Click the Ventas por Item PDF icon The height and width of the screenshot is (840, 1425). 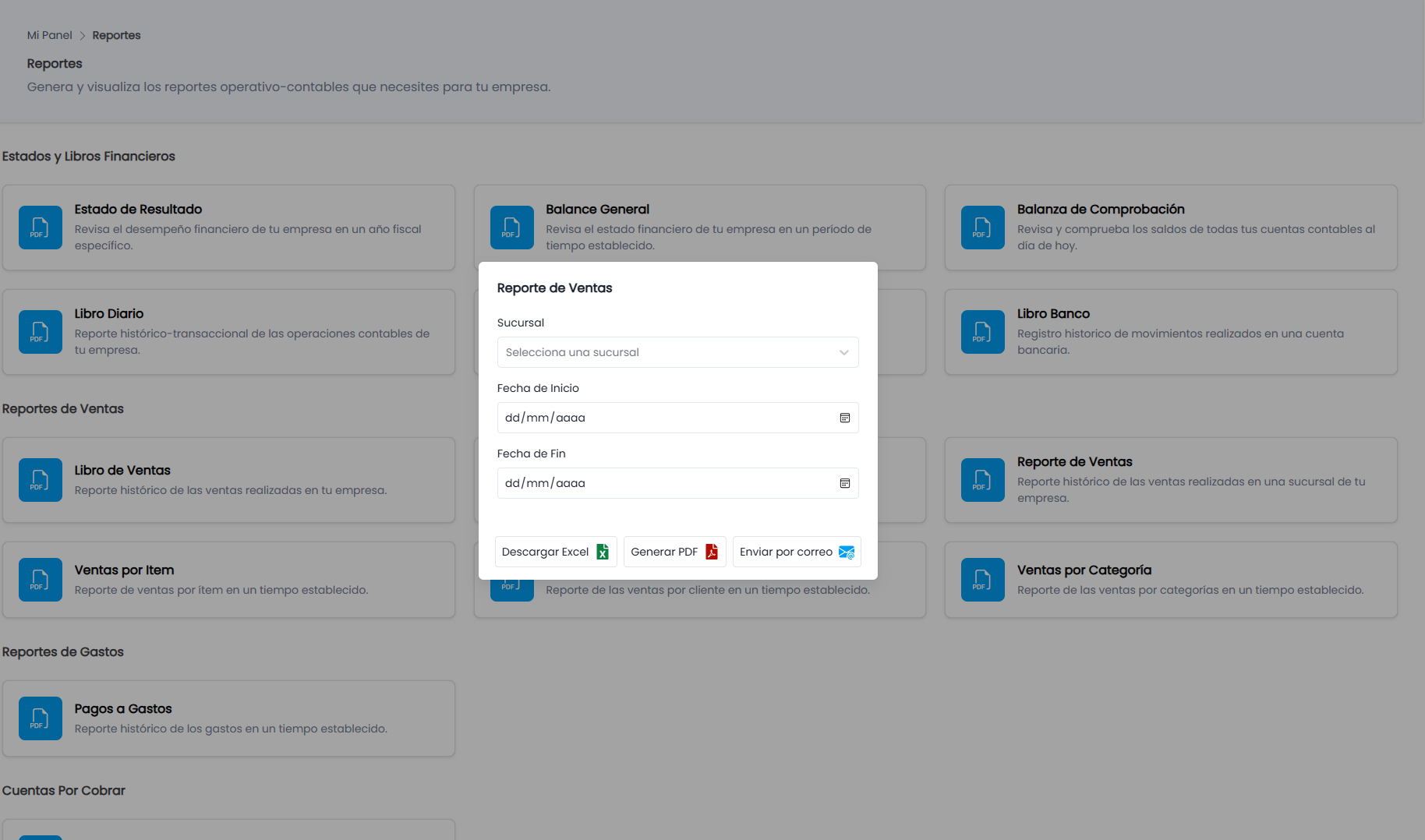point(41,580)
